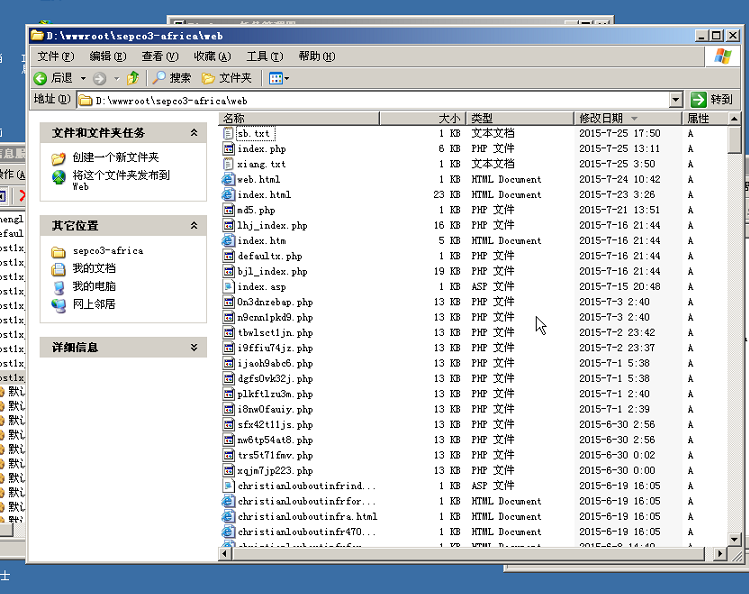Click the 我的电脑 icon in sidebar
Image resolution: width=749 pixels, height=594 pixels.
[59, 287]
